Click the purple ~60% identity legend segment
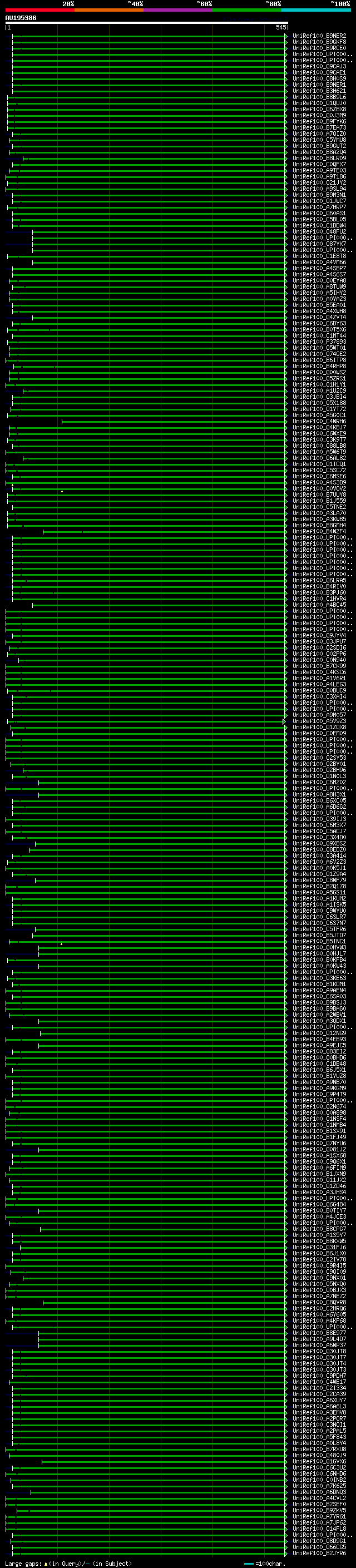 coord(177,10)
